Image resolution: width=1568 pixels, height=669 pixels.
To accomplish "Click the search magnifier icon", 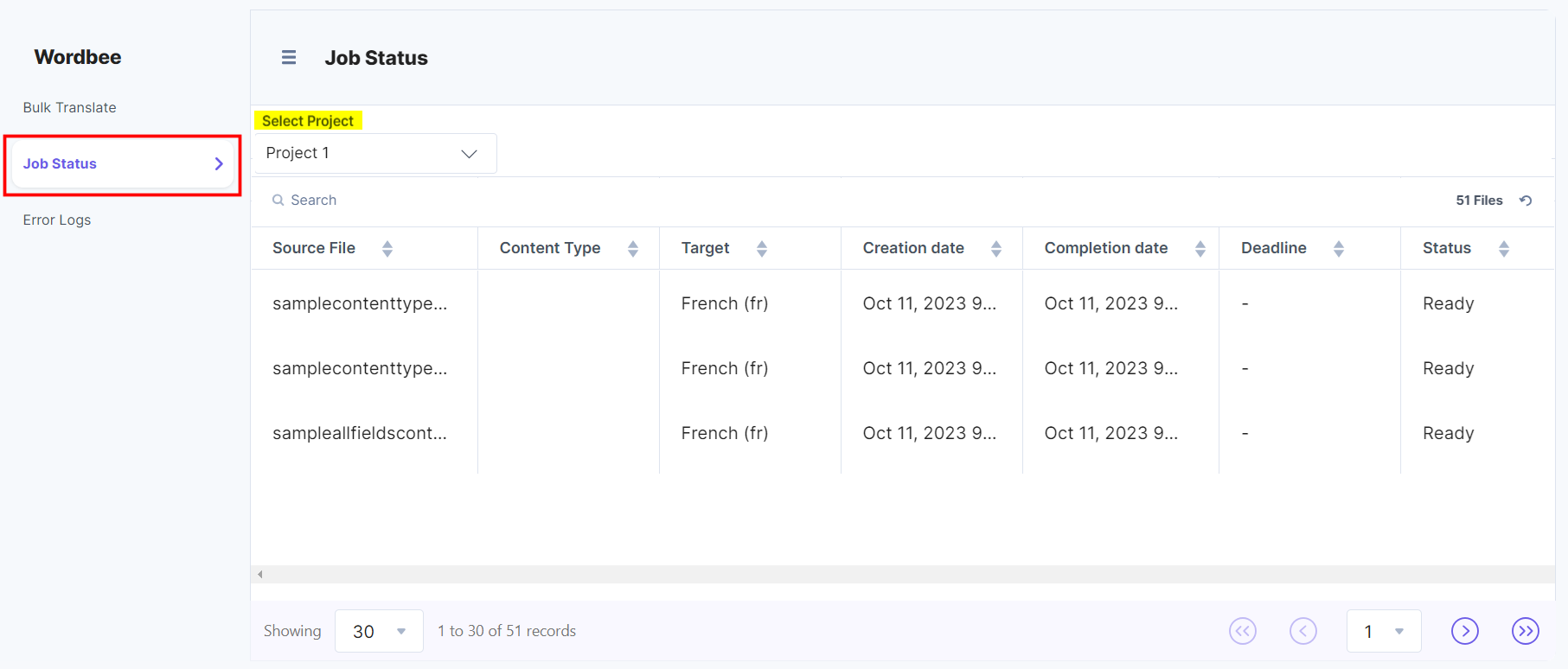I will tap(278, 201).
